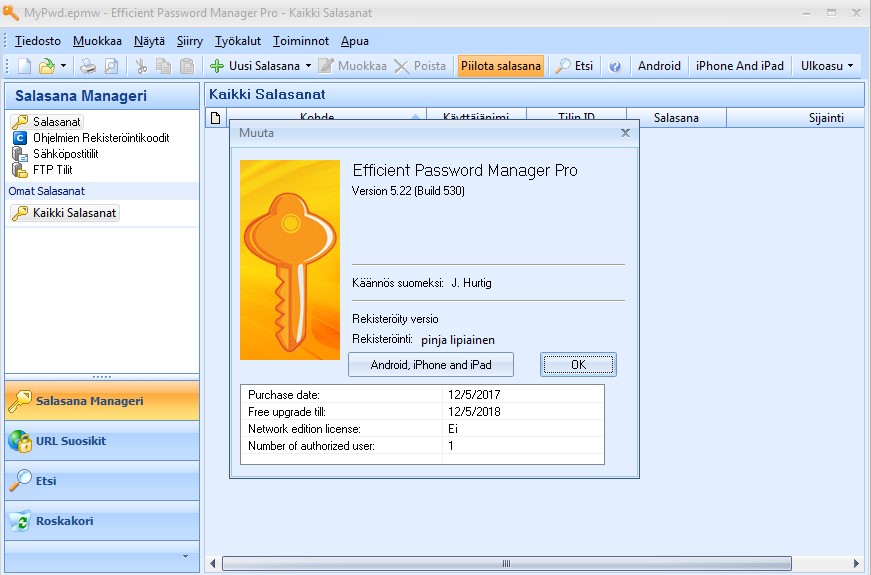The width and height of the screenshot is (871, 575).
Task: Click the horizontal scrollbar thumb
Action: pos(506,563)
